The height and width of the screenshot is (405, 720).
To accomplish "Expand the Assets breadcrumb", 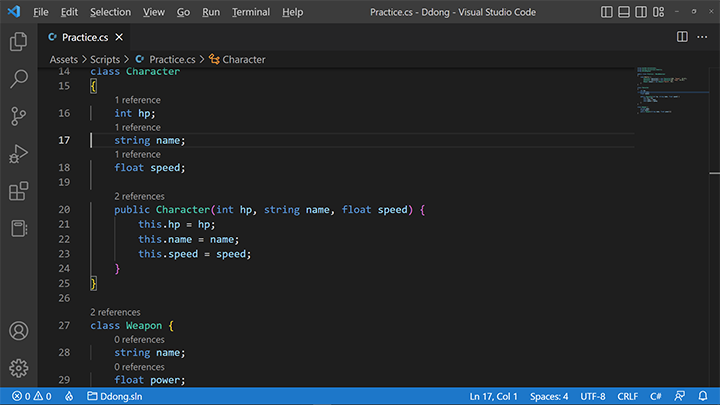I will tap(64, 59).
